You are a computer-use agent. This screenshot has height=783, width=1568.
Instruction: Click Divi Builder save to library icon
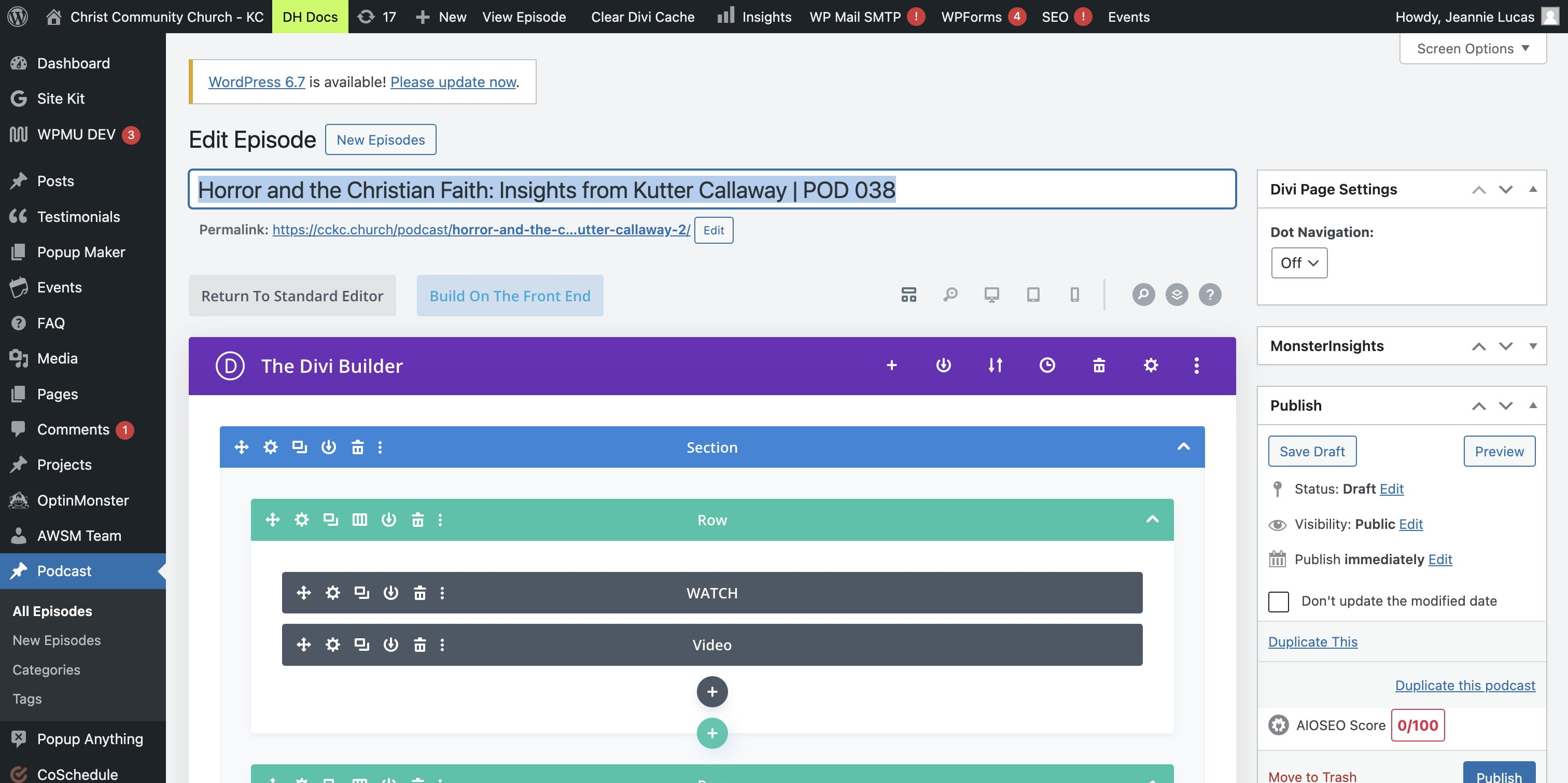944,366
